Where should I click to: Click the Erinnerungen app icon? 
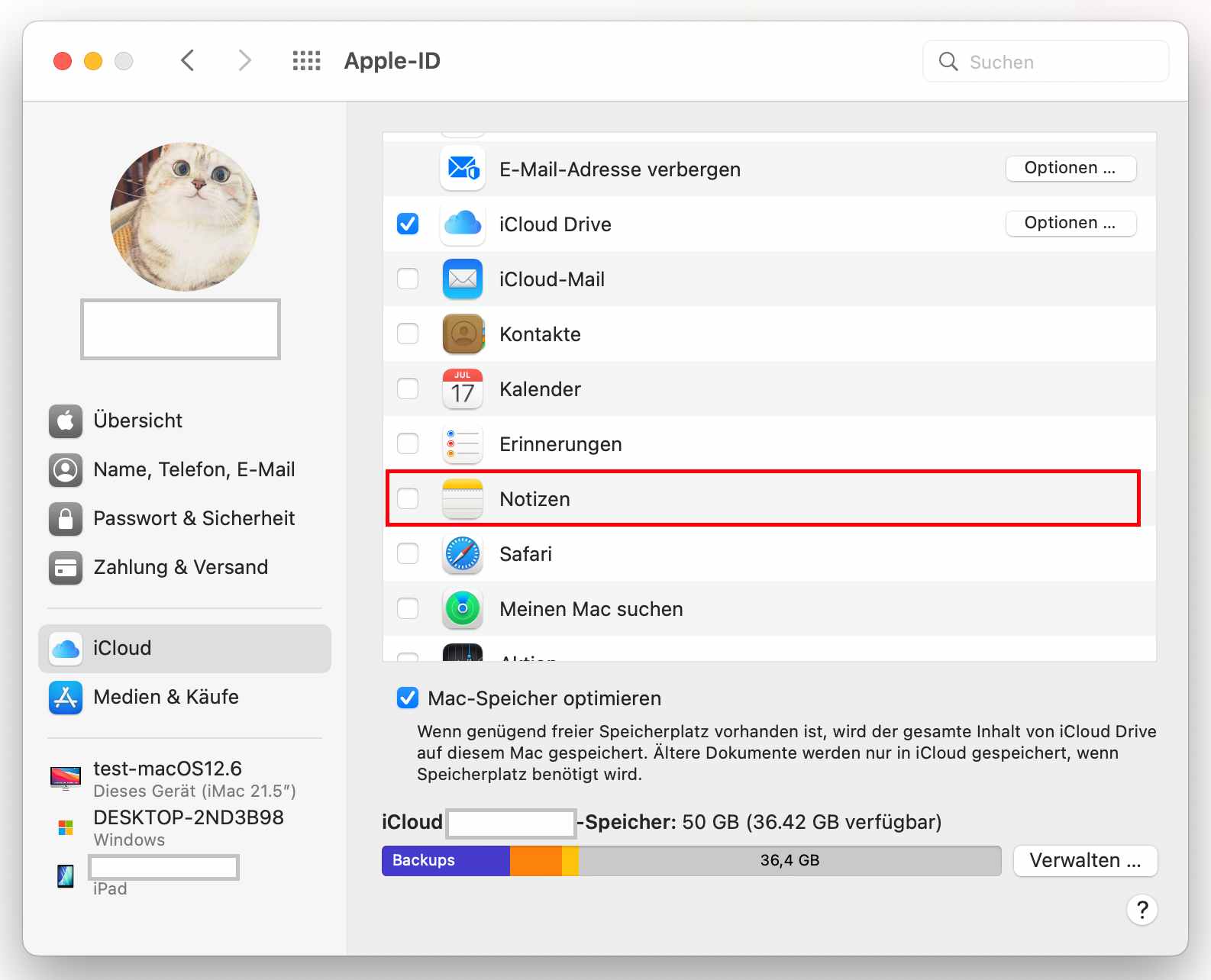point(463,443)
